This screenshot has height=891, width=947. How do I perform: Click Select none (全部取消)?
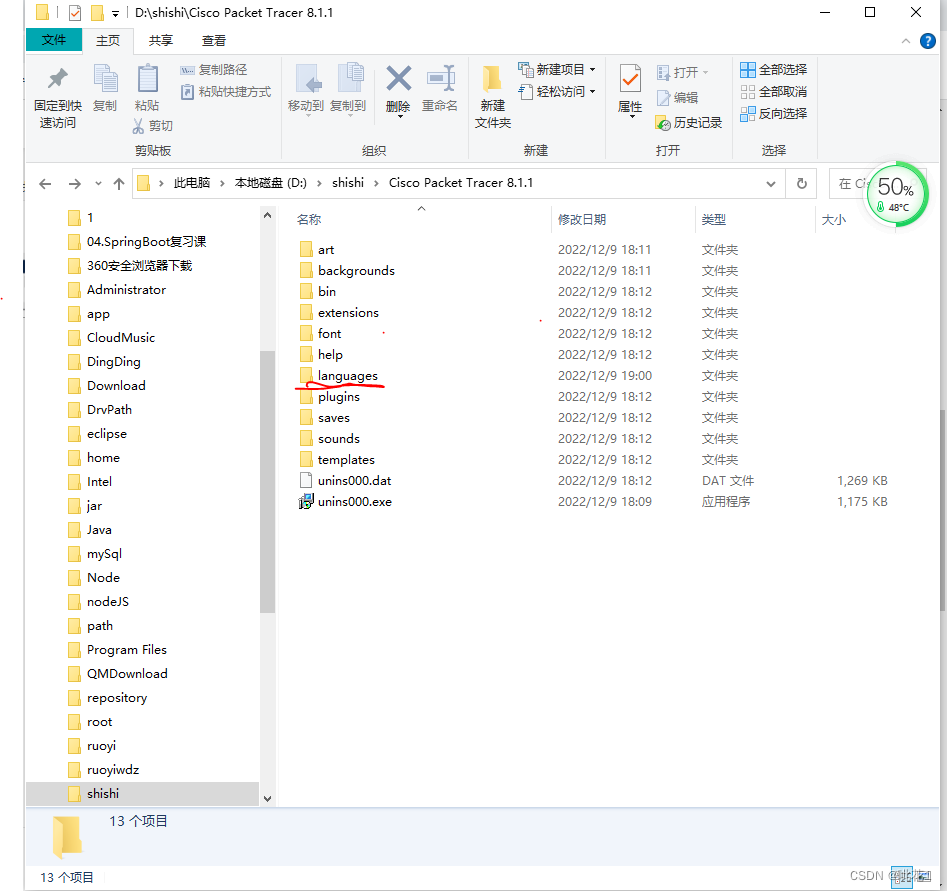tap(774, 92)
